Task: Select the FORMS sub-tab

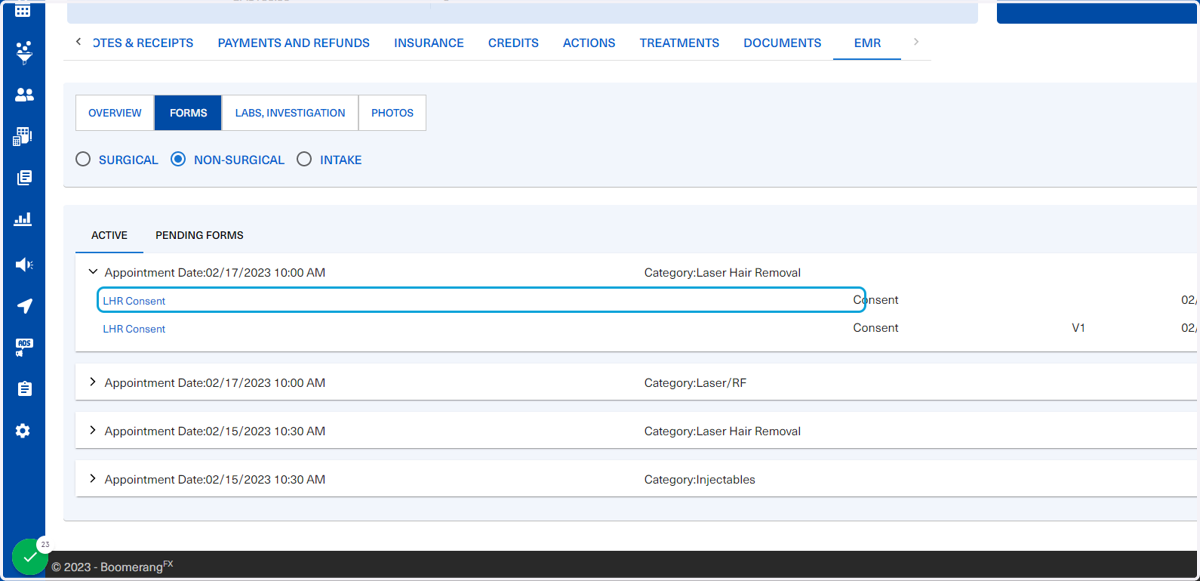Action: coord(188,113)
